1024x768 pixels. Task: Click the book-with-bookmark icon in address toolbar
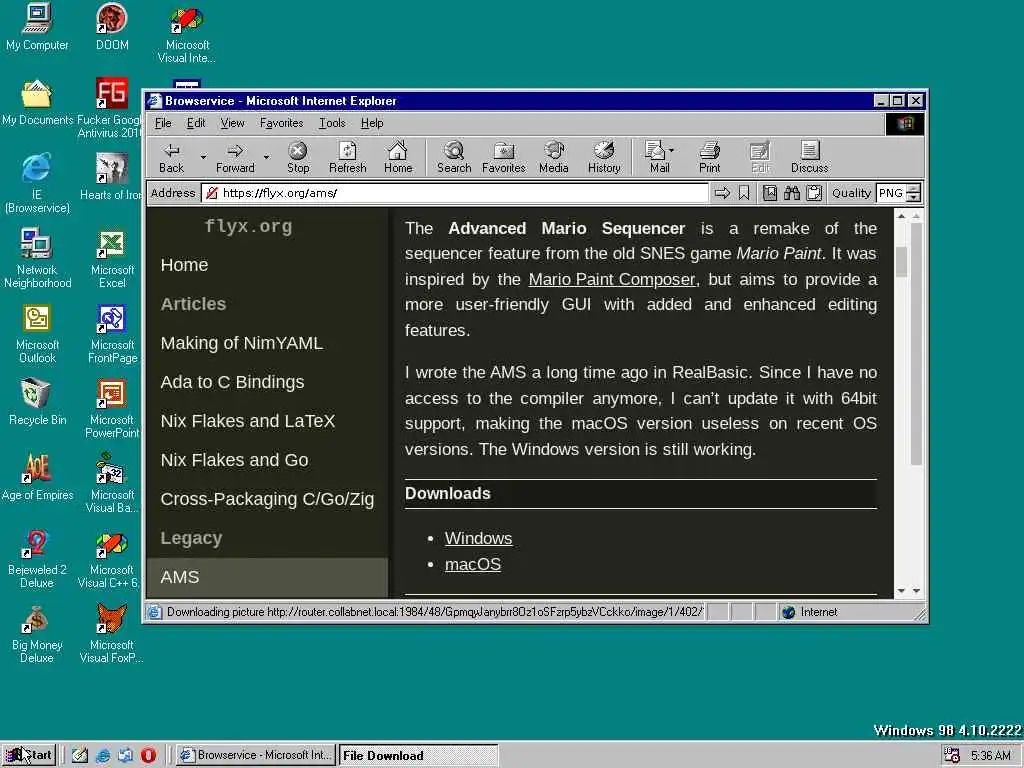770,193
